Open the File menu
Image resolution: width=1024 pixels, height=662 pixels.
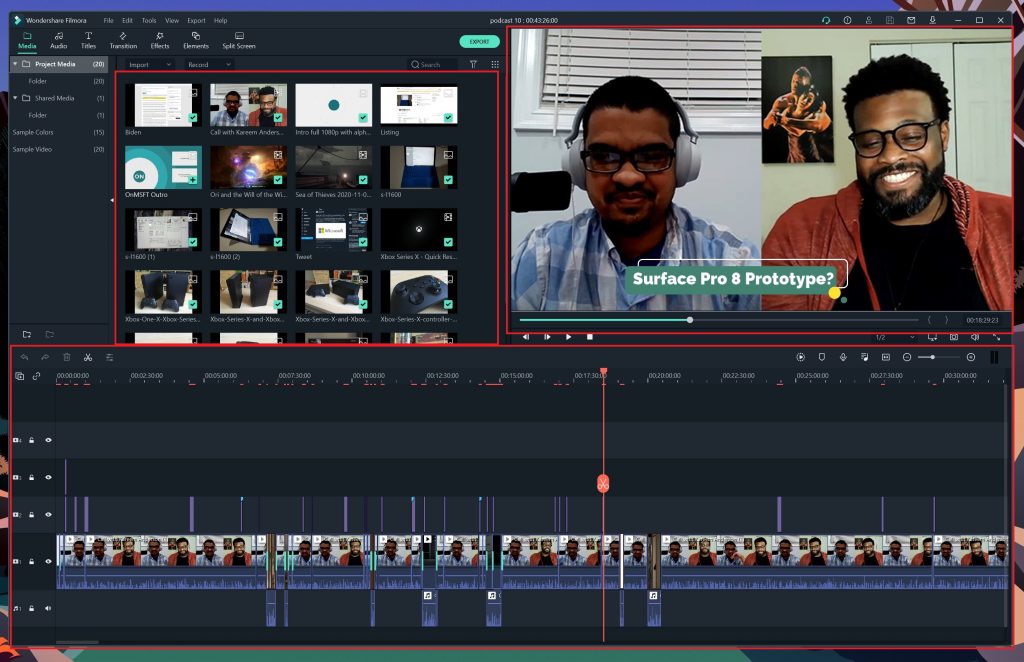point(108,20)
